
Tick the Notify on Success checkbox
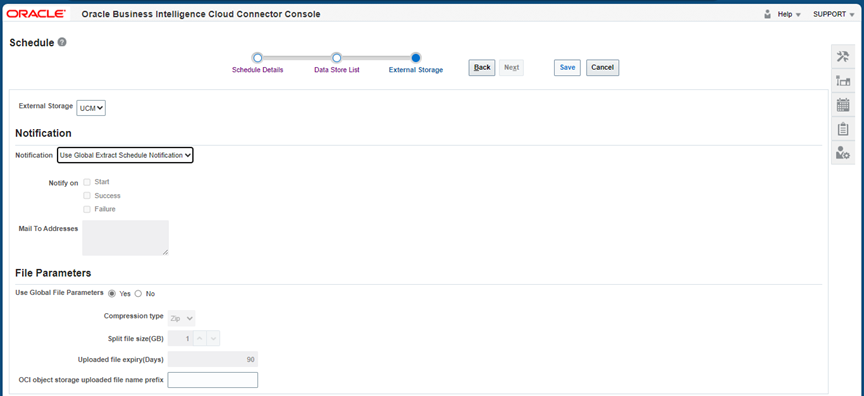[x=87, y=196]
